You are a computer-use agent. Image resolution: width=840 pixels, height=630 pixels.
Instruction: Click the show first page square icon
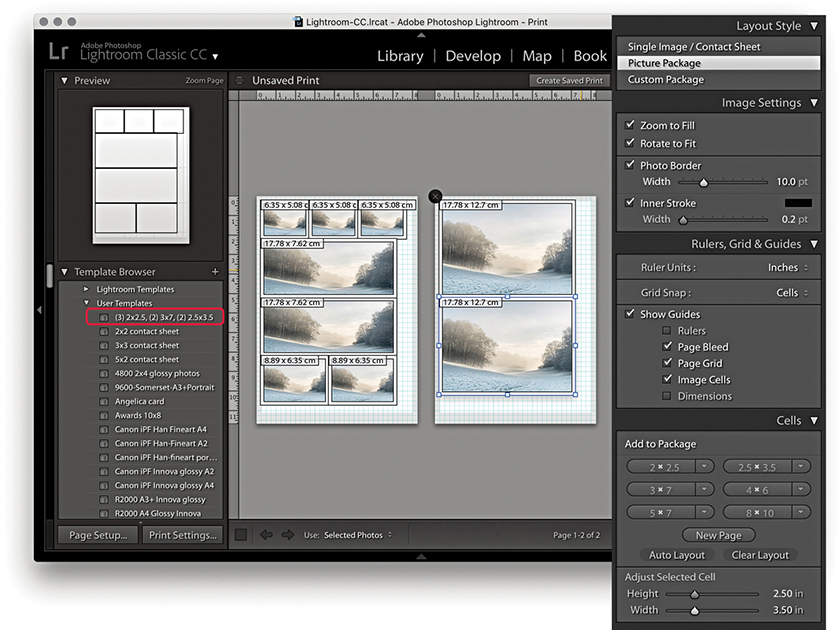241,535
